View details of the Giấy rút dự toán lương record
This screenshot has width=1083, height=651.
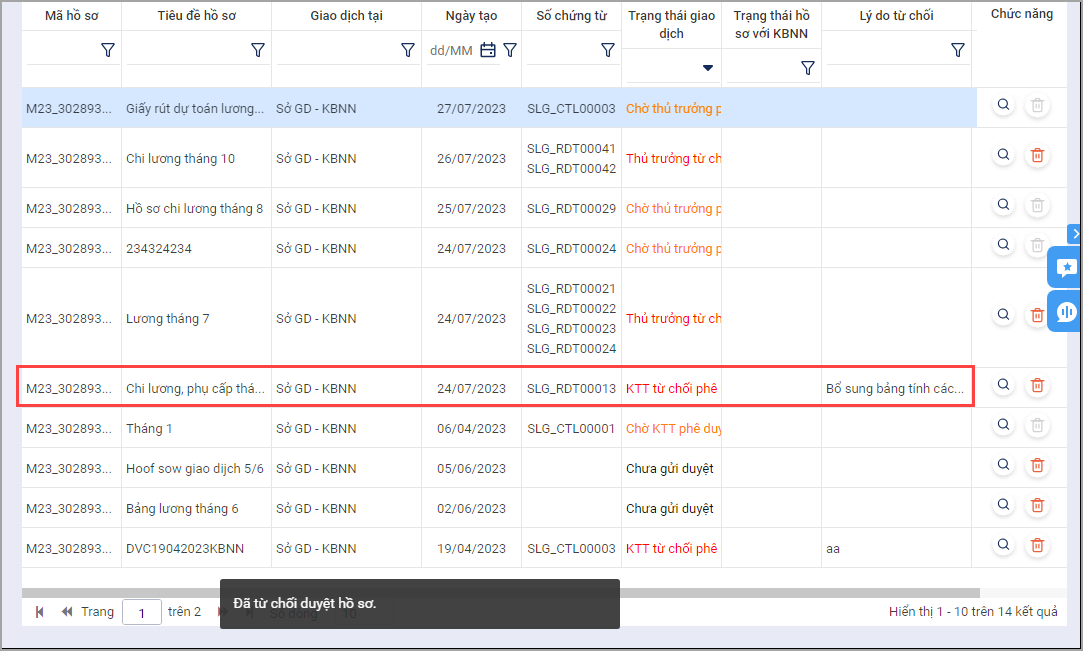click(1004, 105)
